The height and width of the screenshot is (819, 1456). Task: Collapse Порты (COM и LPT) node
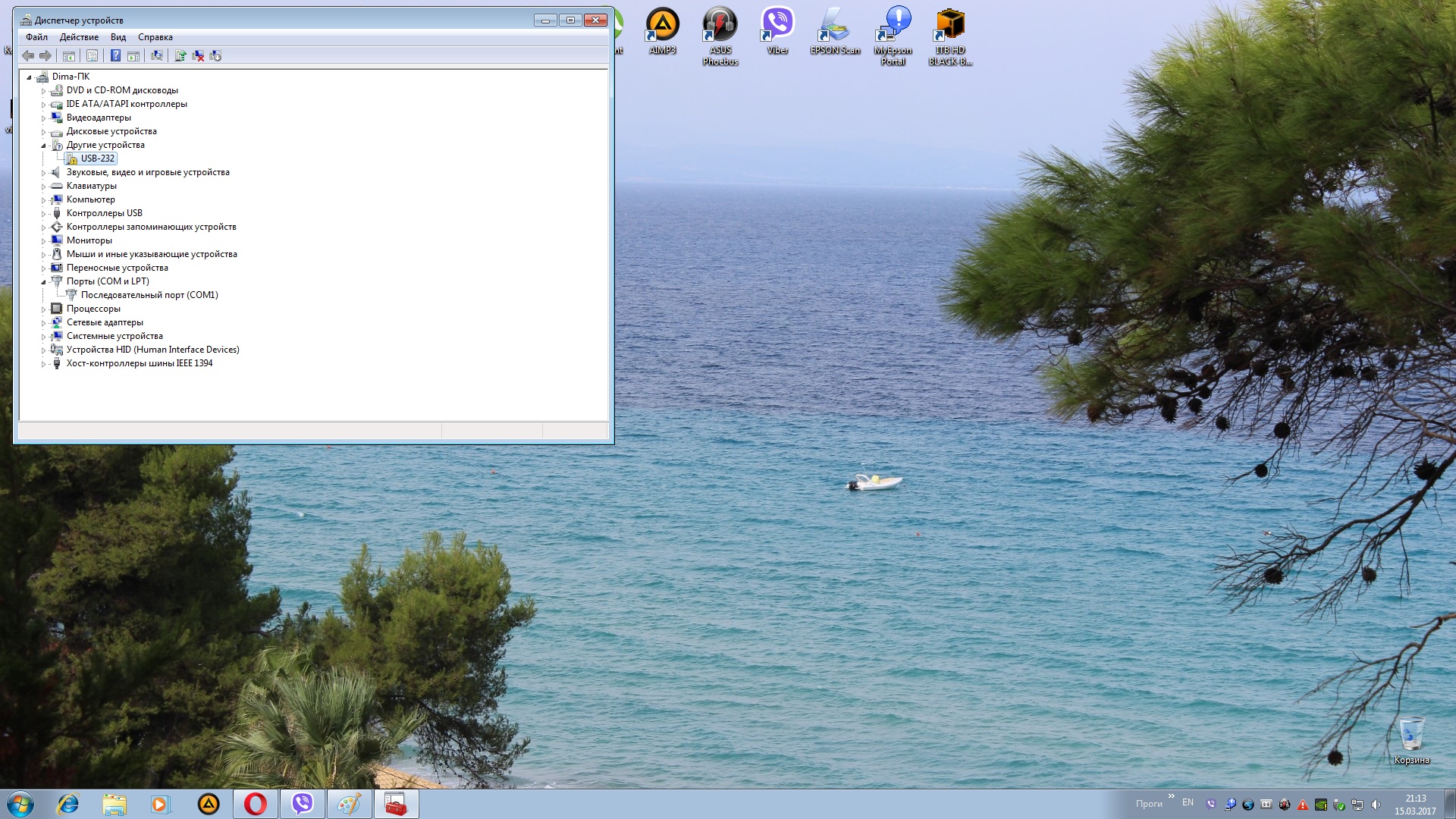tap(43, 282)
